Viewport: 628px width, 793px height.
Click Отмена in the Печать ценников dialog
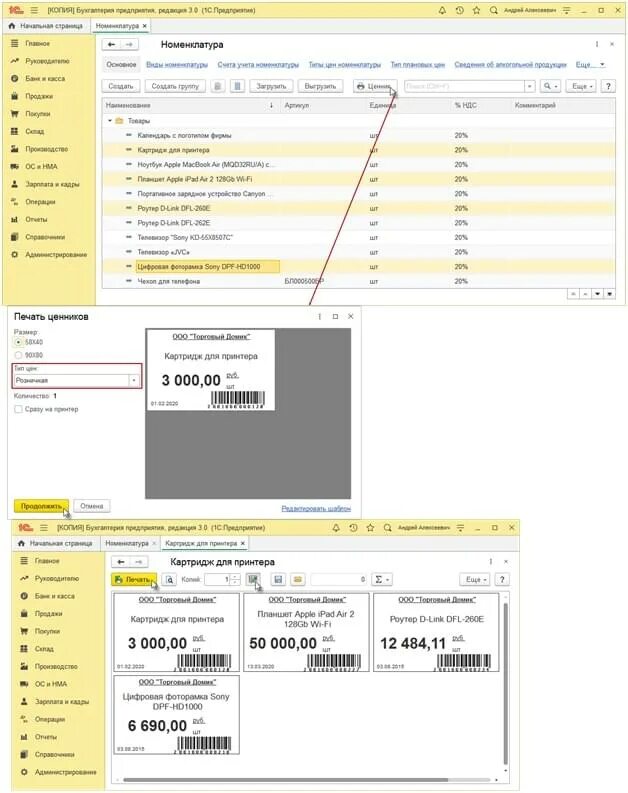pos(92,506)
